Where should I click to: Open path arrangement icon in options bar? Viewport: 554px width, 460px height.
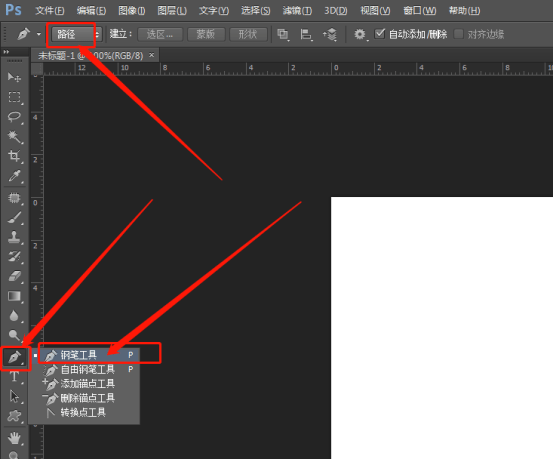point(330,35)
